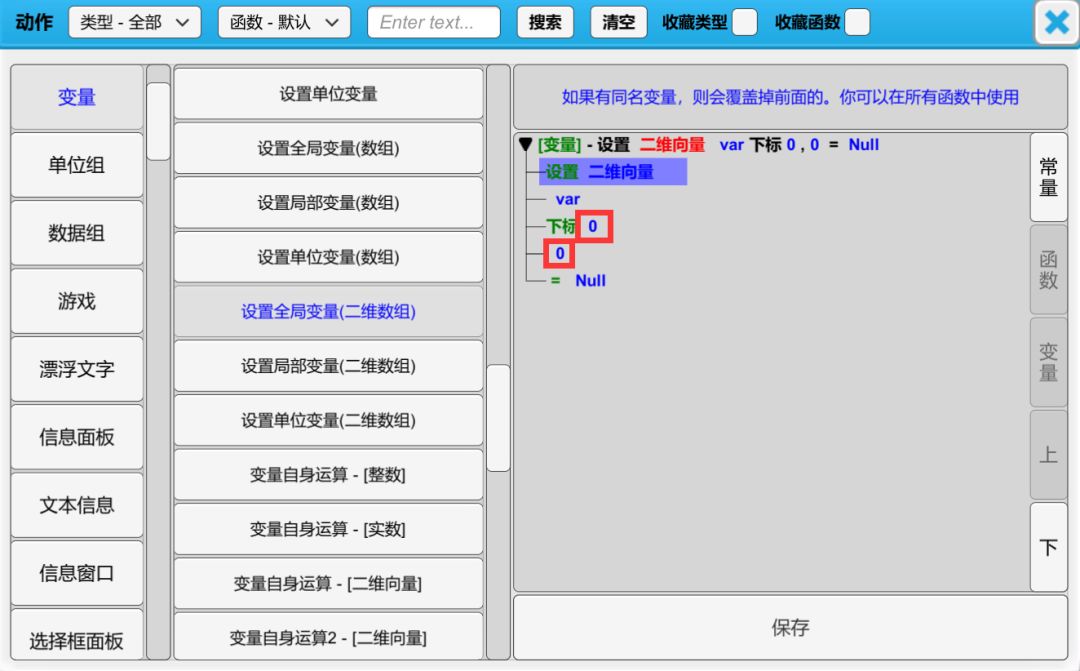The height and width of the screenshot is (671, 1080).
Task: Open the 类型 - 全部 dropdown
Action: click(x=134, y=22)
